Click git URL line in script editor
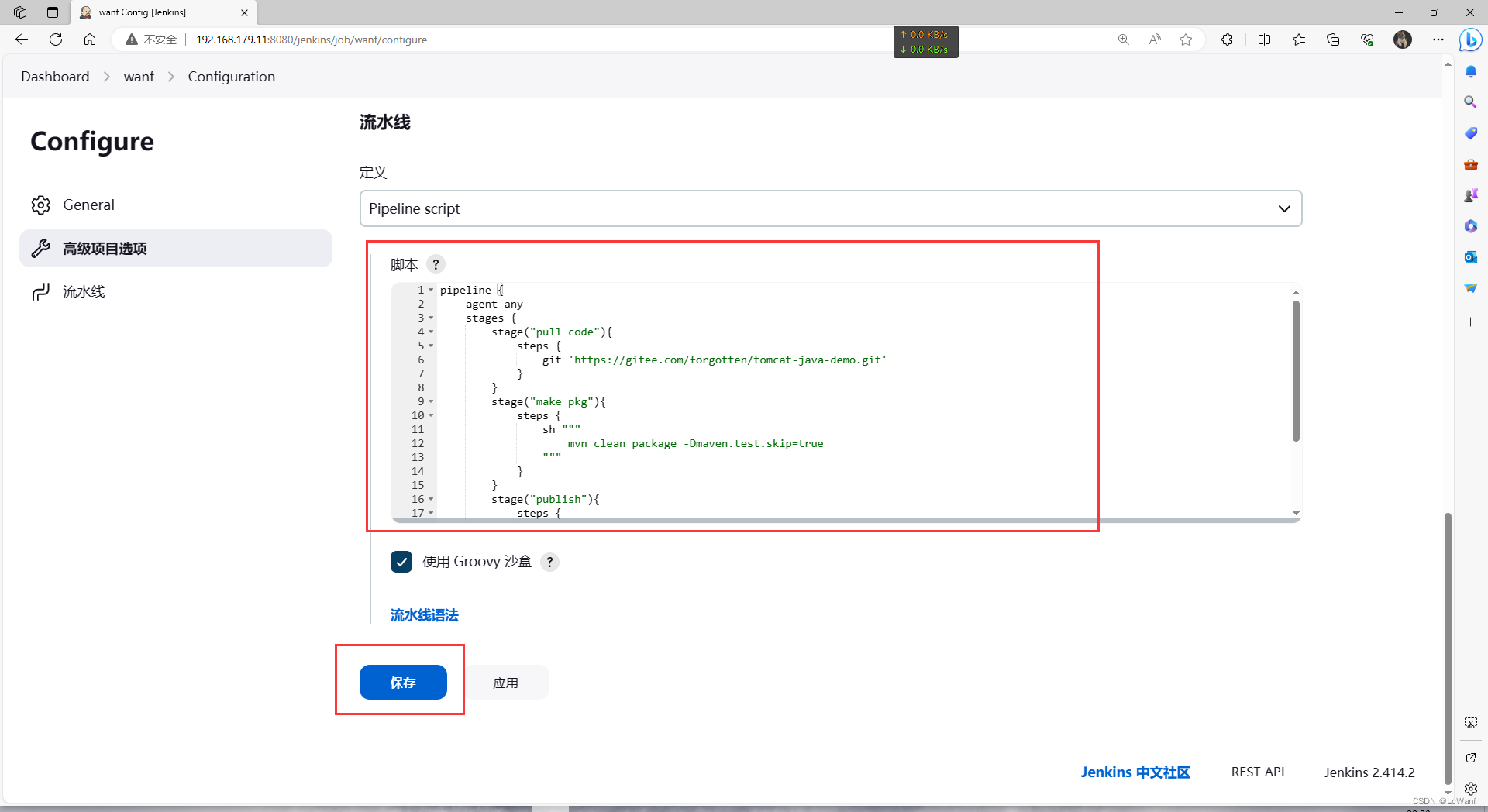 714,360
